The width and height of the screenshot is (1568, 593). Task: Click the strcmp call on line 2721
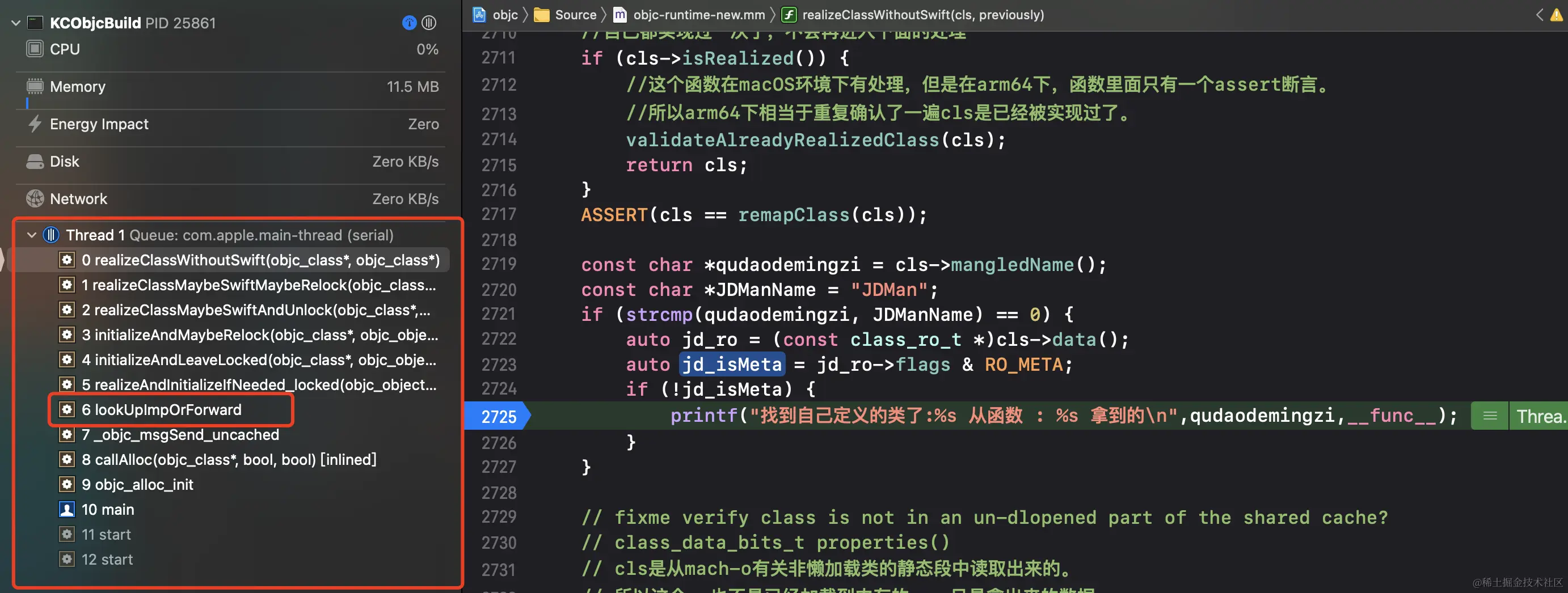point(660,315)
